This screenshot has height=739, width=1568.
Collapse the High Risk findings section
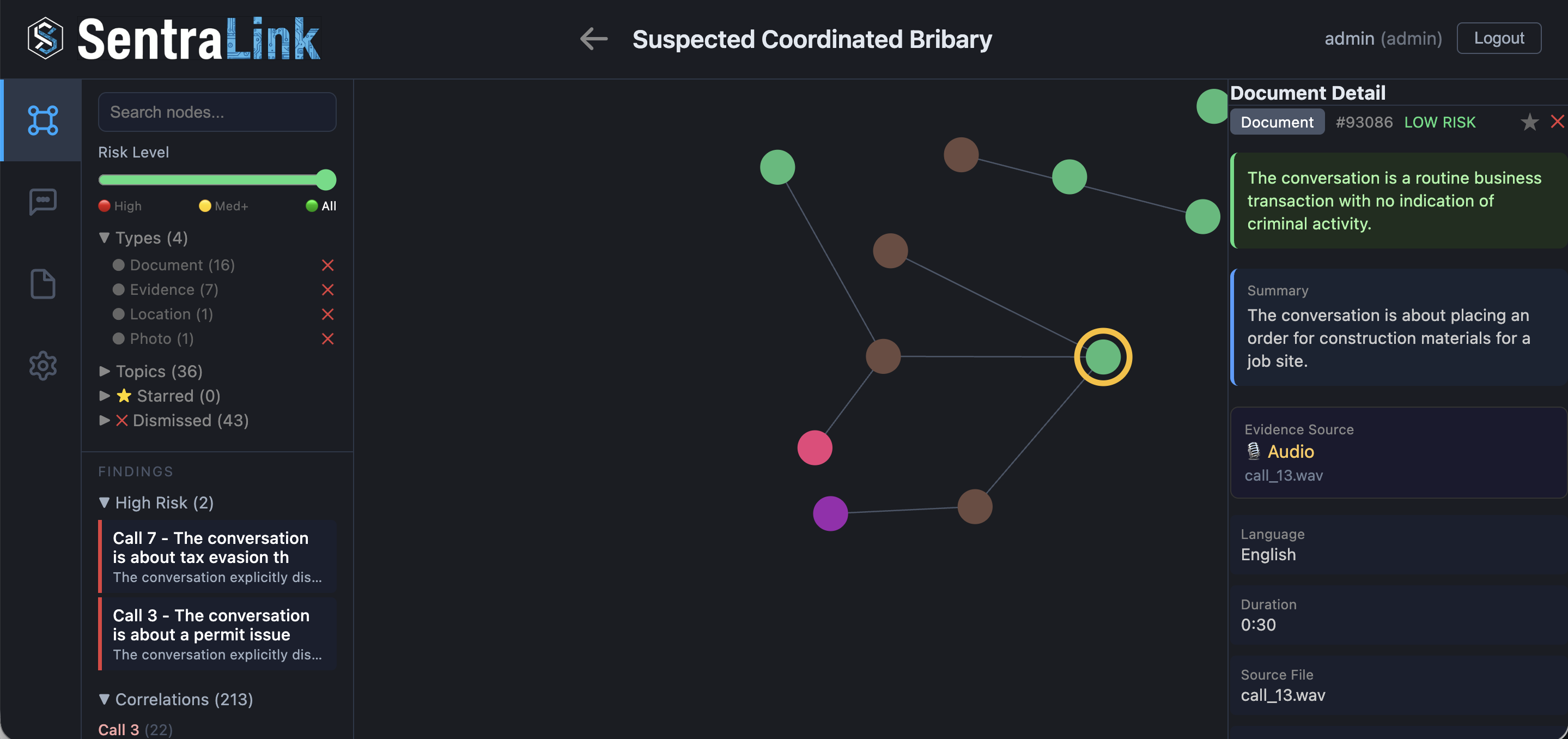pos(104,503)
